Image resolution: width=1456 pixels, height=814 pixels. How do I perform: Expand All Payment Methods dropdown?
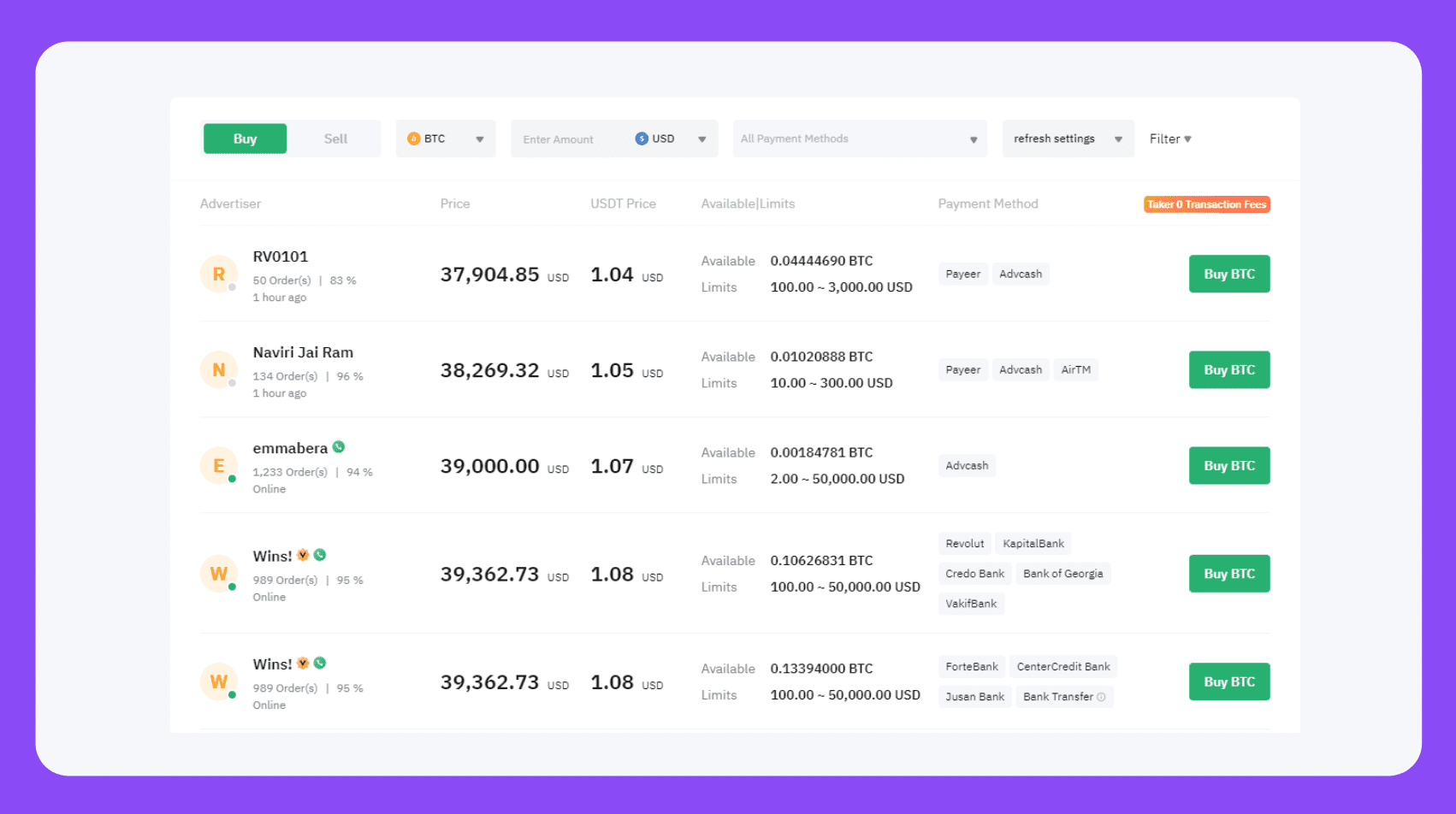coord(860,139)
